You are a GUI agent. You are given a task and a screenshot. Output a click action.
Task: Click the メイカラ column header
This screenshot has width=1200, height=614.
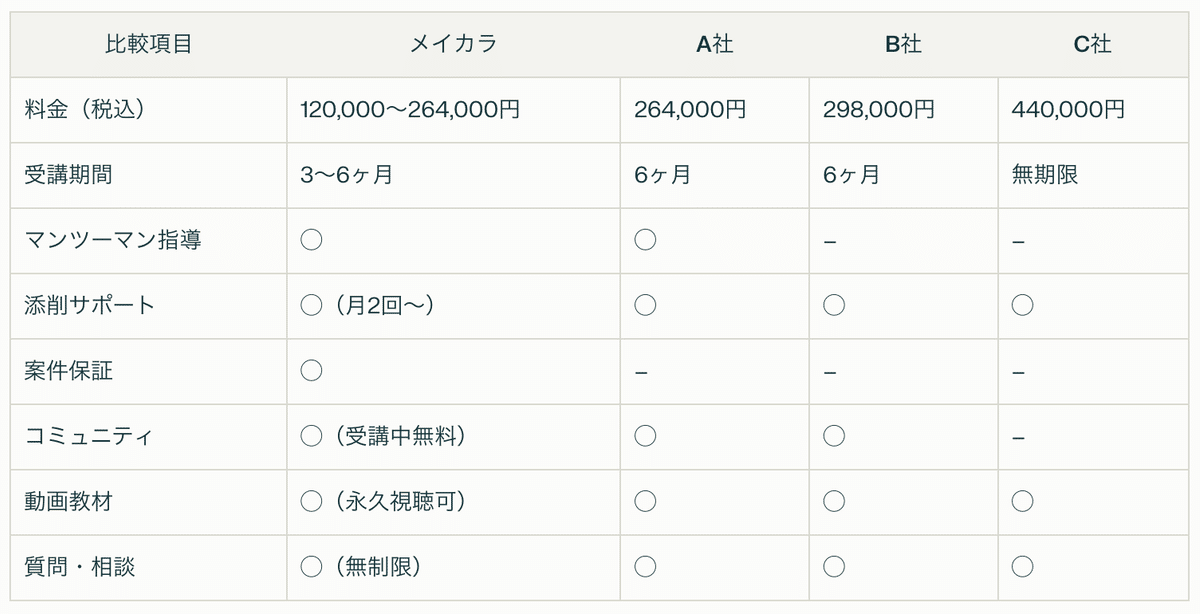coord(453,44)
